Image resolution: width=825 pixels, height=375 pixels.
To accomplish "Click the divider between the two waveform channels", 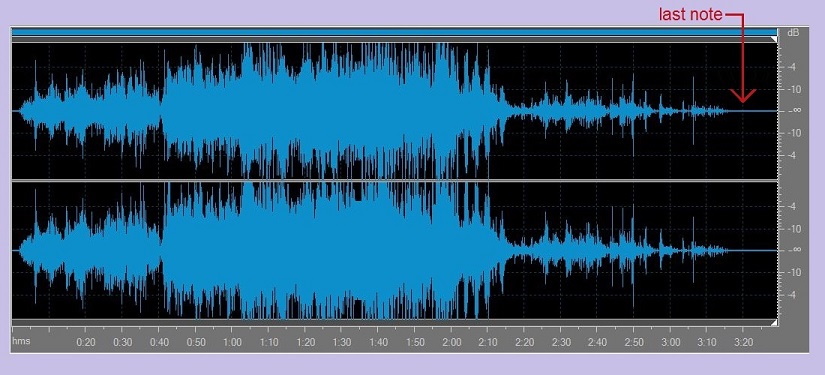I will click(x=394, y=181).
